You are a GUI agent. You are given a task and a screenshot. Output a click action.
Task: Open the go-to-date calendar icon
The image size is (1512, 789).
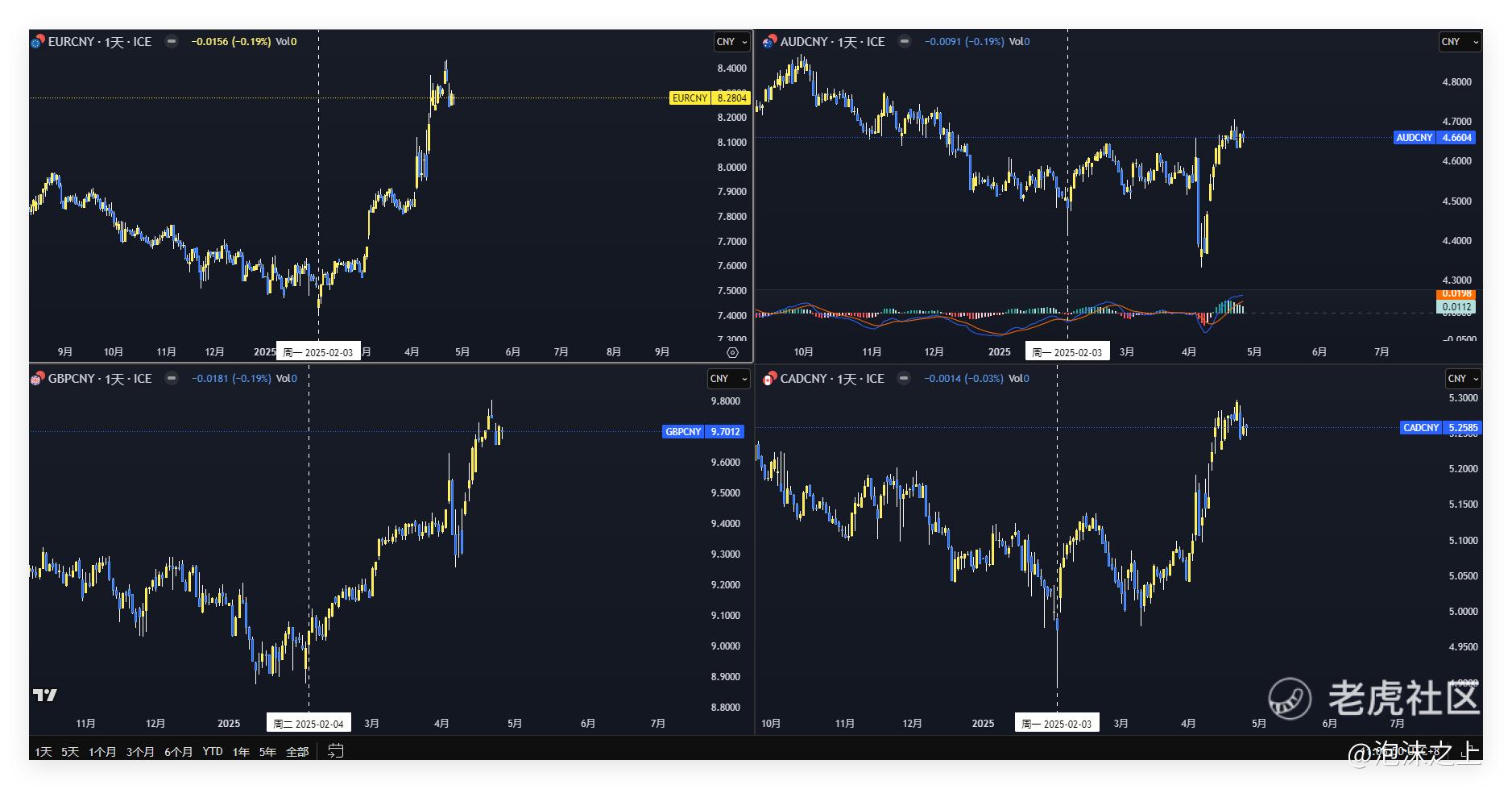click(x=336, y=751)
